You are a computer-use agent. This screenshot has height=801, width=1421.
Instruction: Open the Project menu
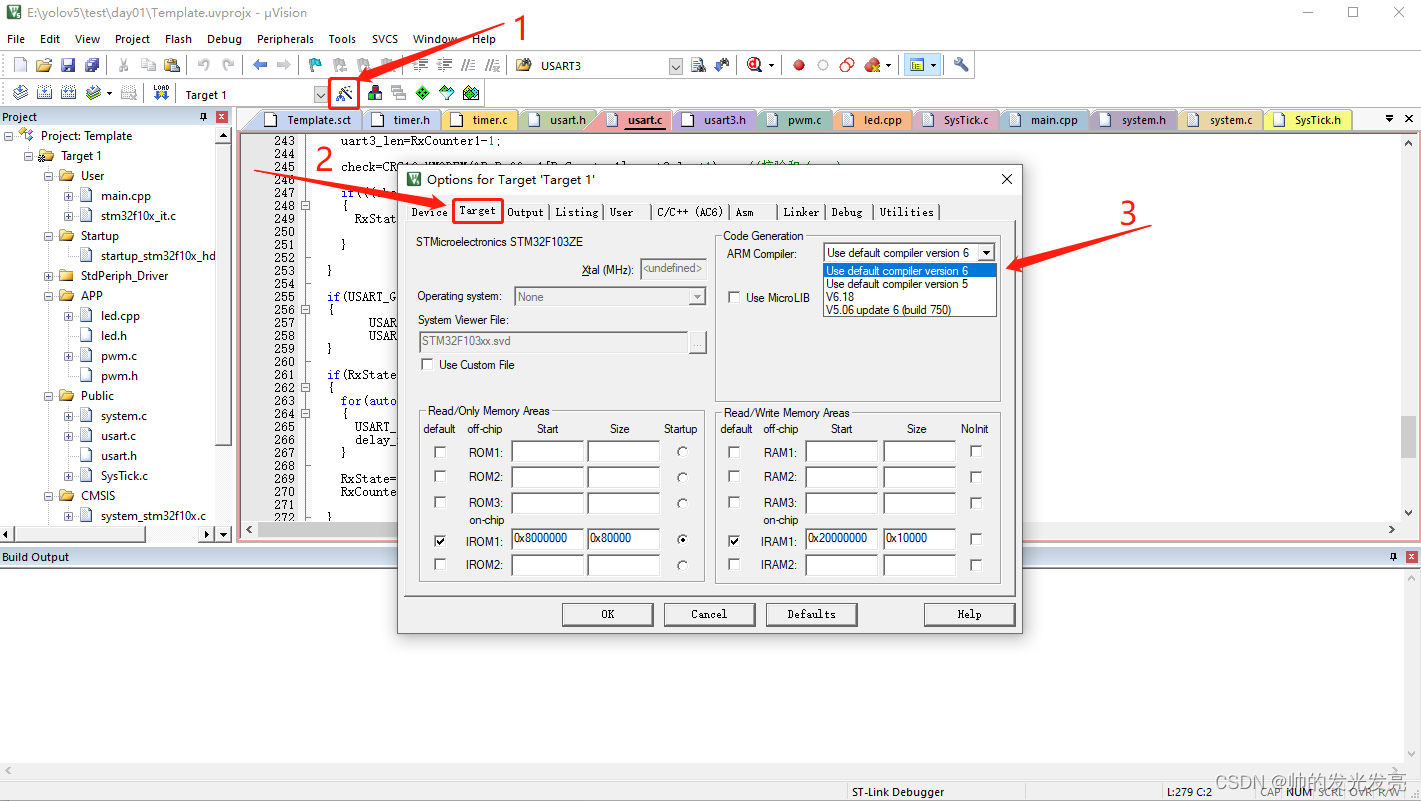tap(132, 39)
